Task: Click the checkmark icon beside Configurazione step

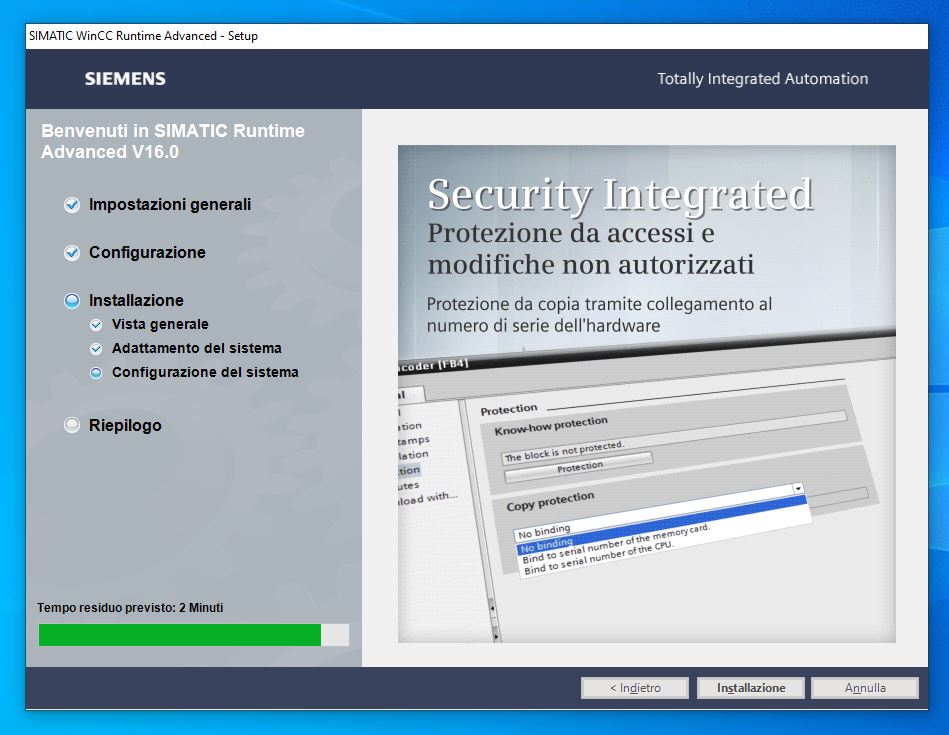Action: [72, 252]
